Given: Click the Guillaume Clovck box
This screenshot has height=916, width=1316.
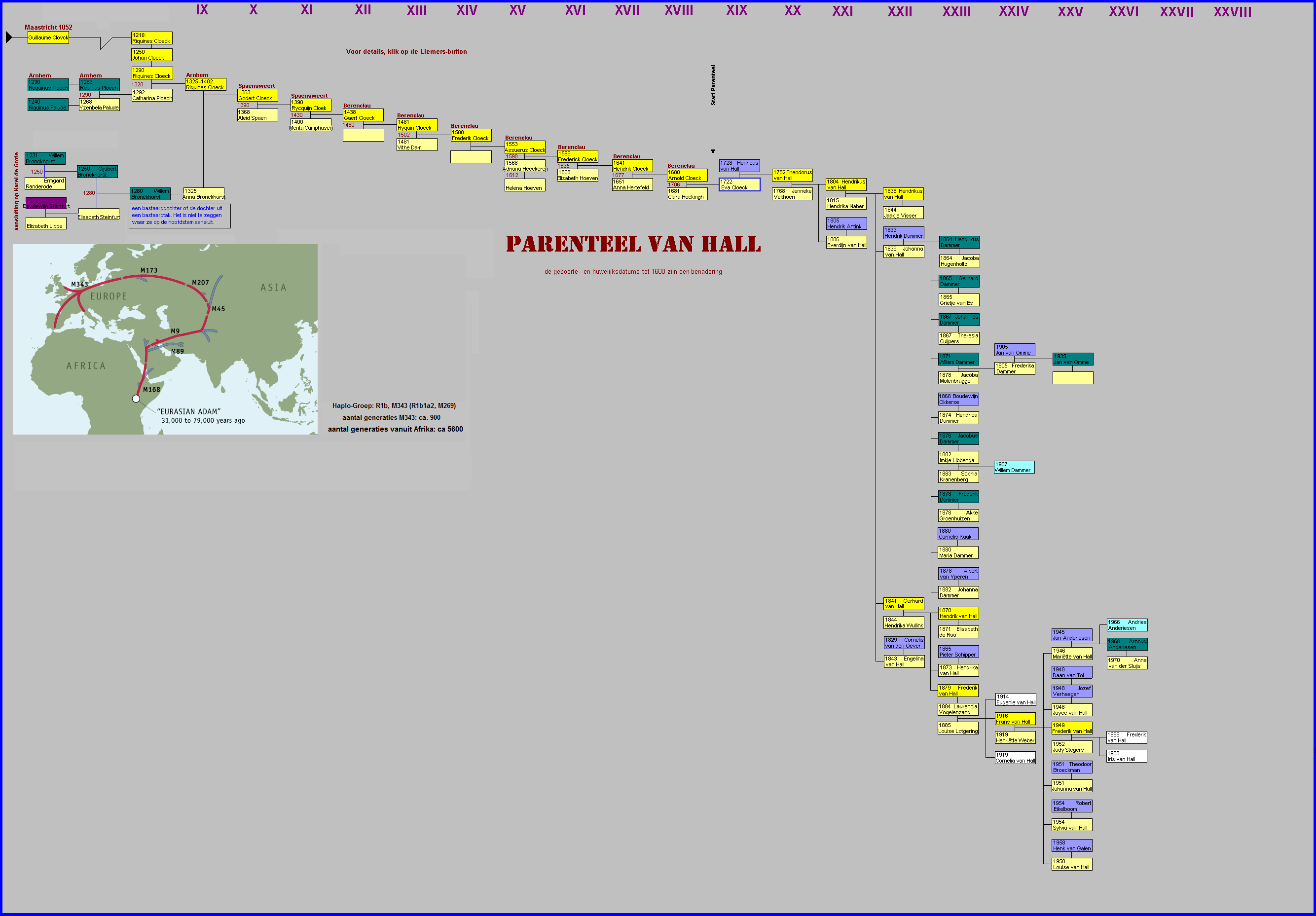Looking at the screenshot, I should click(48, 38).
